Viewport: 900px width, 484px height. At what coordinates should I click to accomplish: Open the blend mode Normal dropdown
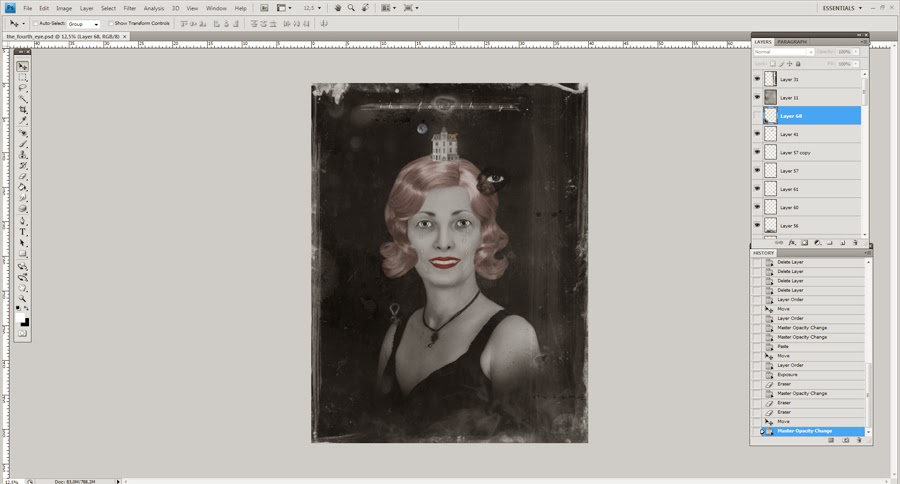point(783,51)
